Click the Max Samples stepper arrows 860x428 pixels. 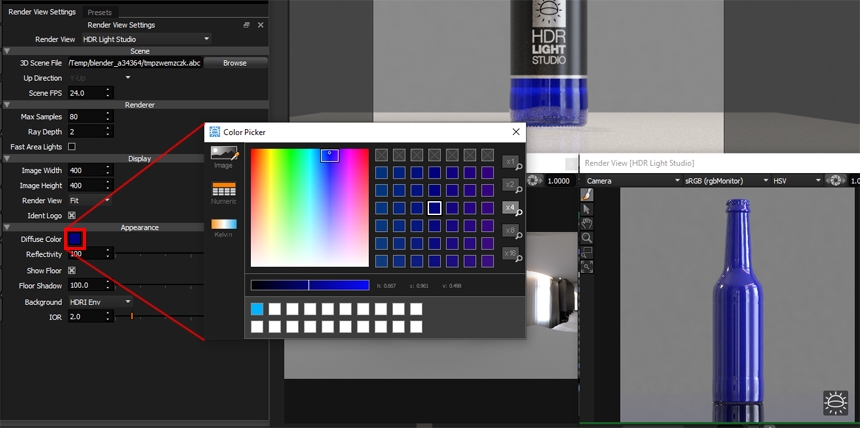(x=109, y=116)
